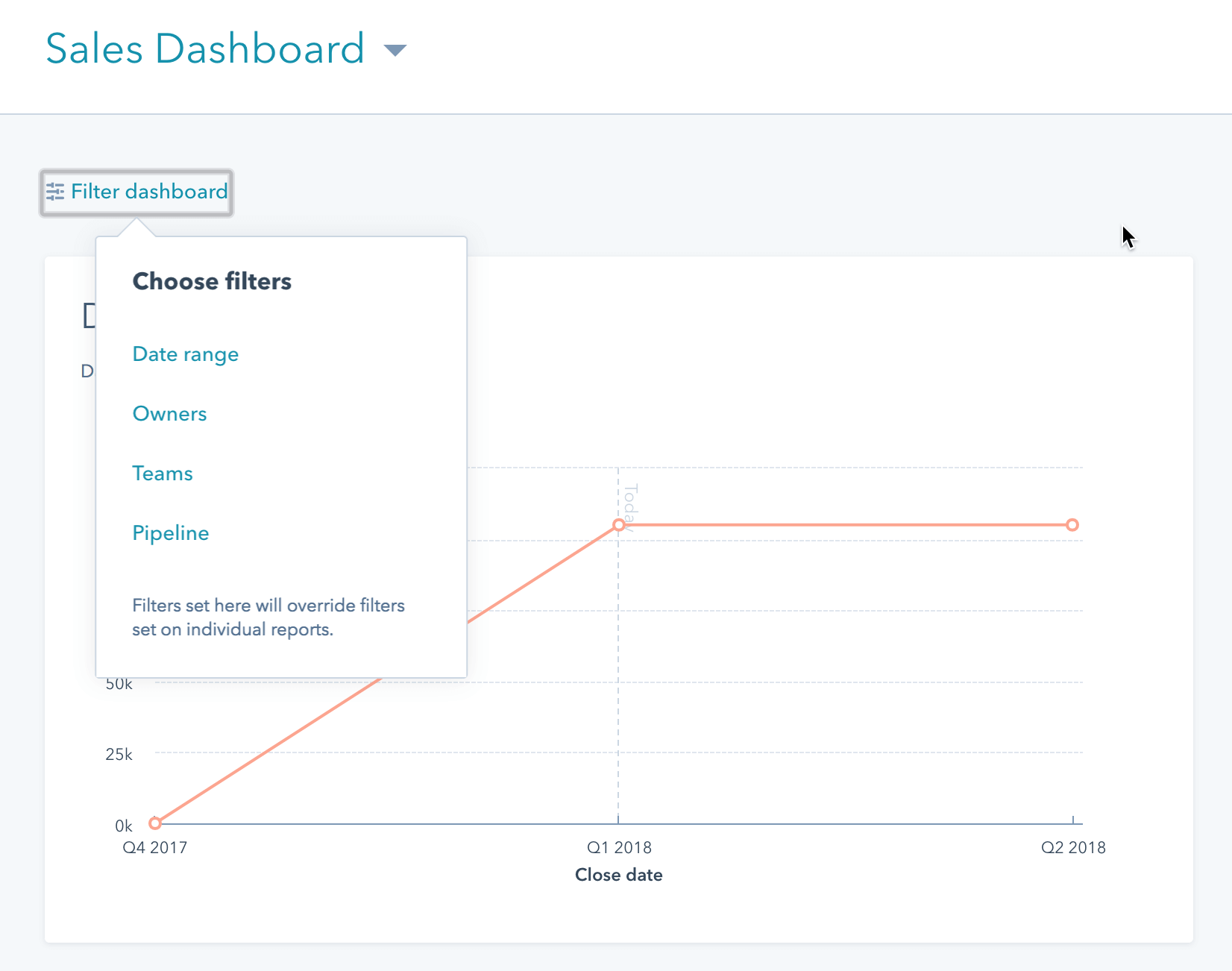Viewport: 1232px width, 971px height.
Task: Open the Sales Dashboard dropdown caret
Action: pos(395,50)
